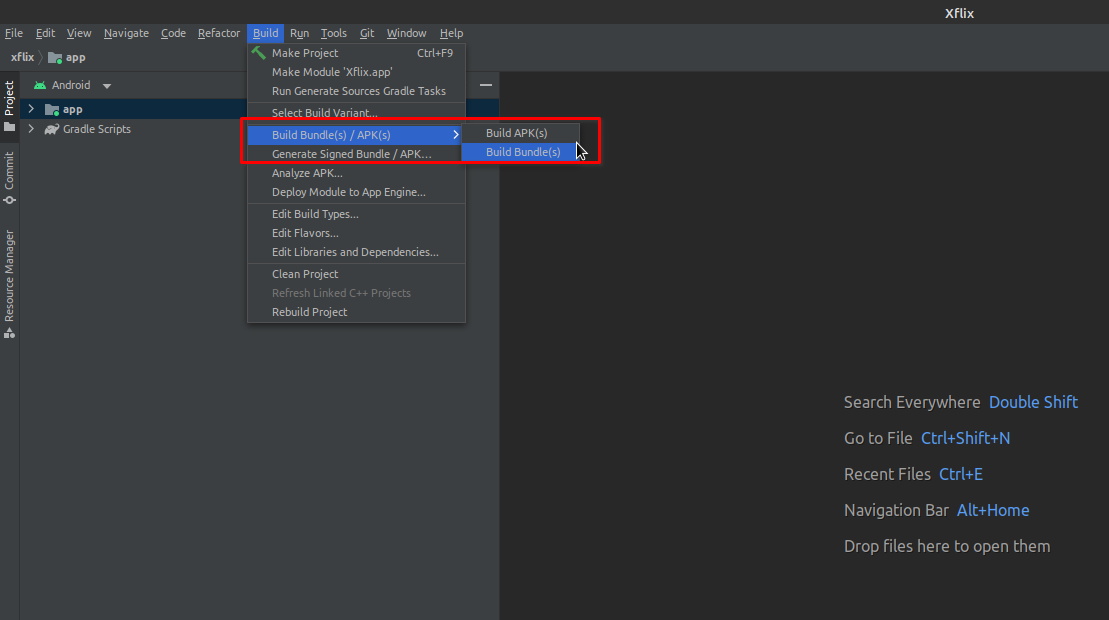Open the Edit menu

click(x=45, y=33)
